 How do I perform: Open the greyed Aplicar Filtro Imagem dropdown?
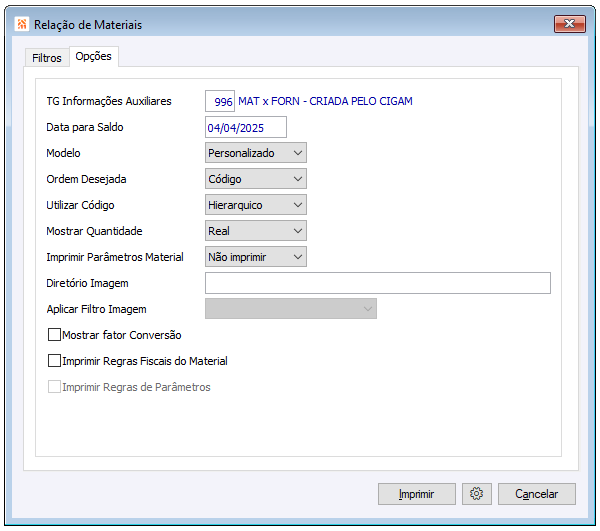coord(291,309)
